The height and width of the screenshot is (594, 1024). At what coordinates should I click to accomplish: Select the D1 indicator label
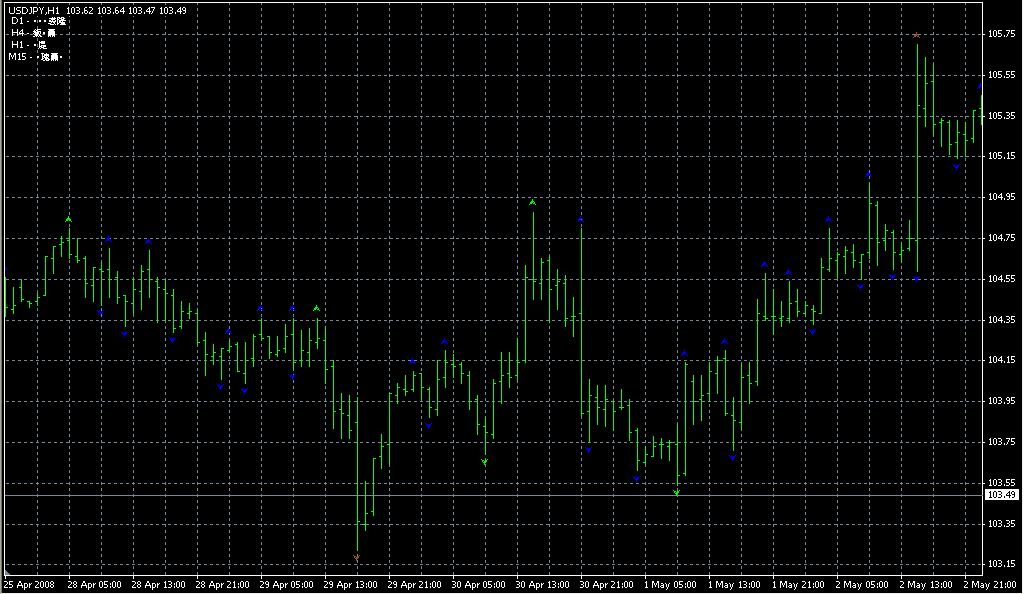click(18, 21)
